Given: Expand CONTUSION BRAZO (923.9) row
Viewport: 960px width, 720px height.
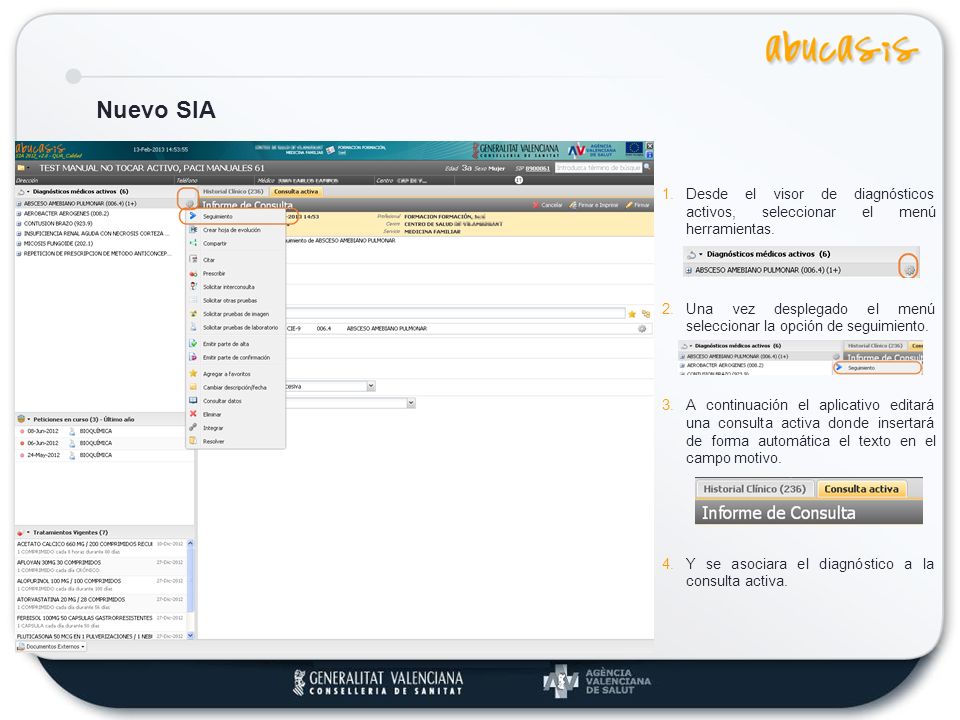Looking at the screenshot, I should [x=19, y=223].
